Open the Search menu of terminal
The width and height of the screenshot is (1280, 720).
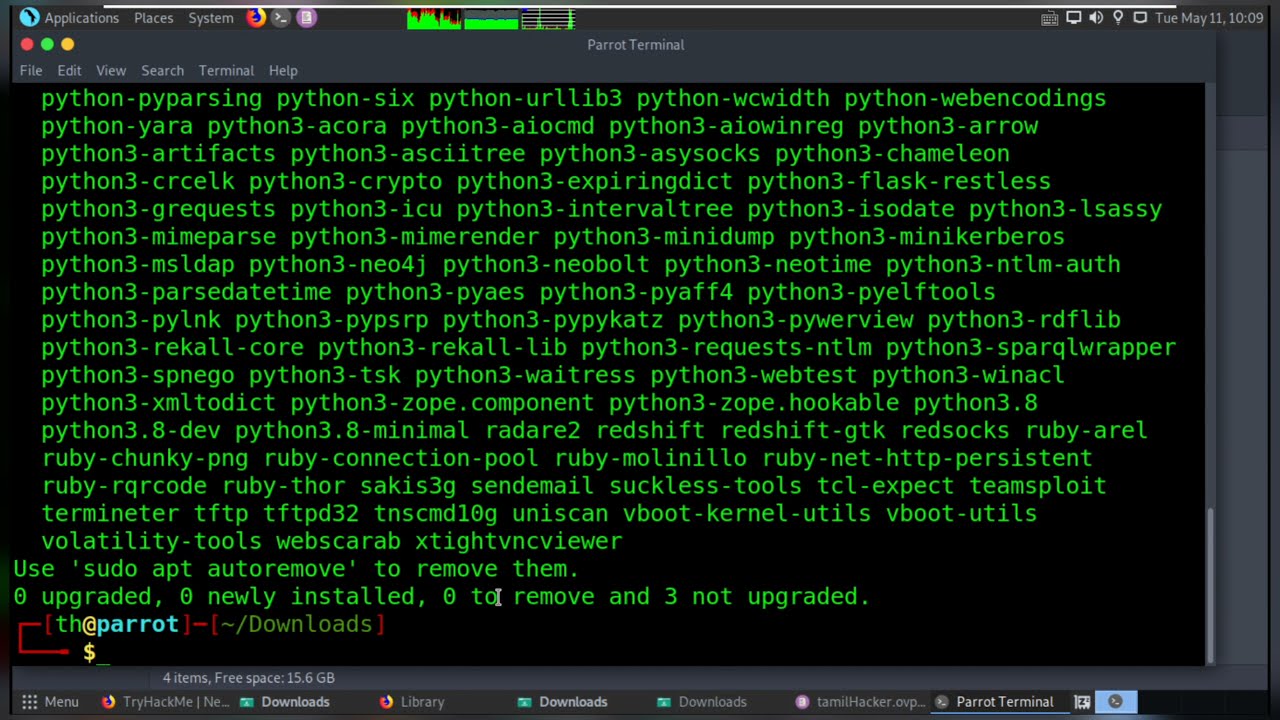pos(162,70)
